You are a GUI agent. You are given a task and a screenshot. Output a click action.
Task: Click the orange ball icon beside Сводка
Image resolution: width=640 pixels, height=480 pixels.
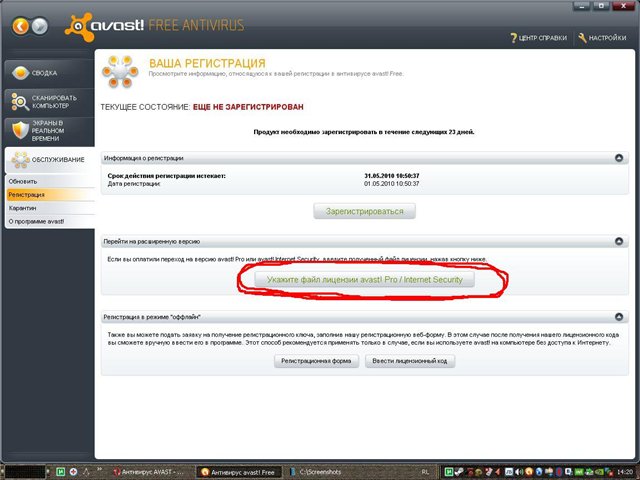(x=20, y=73)
